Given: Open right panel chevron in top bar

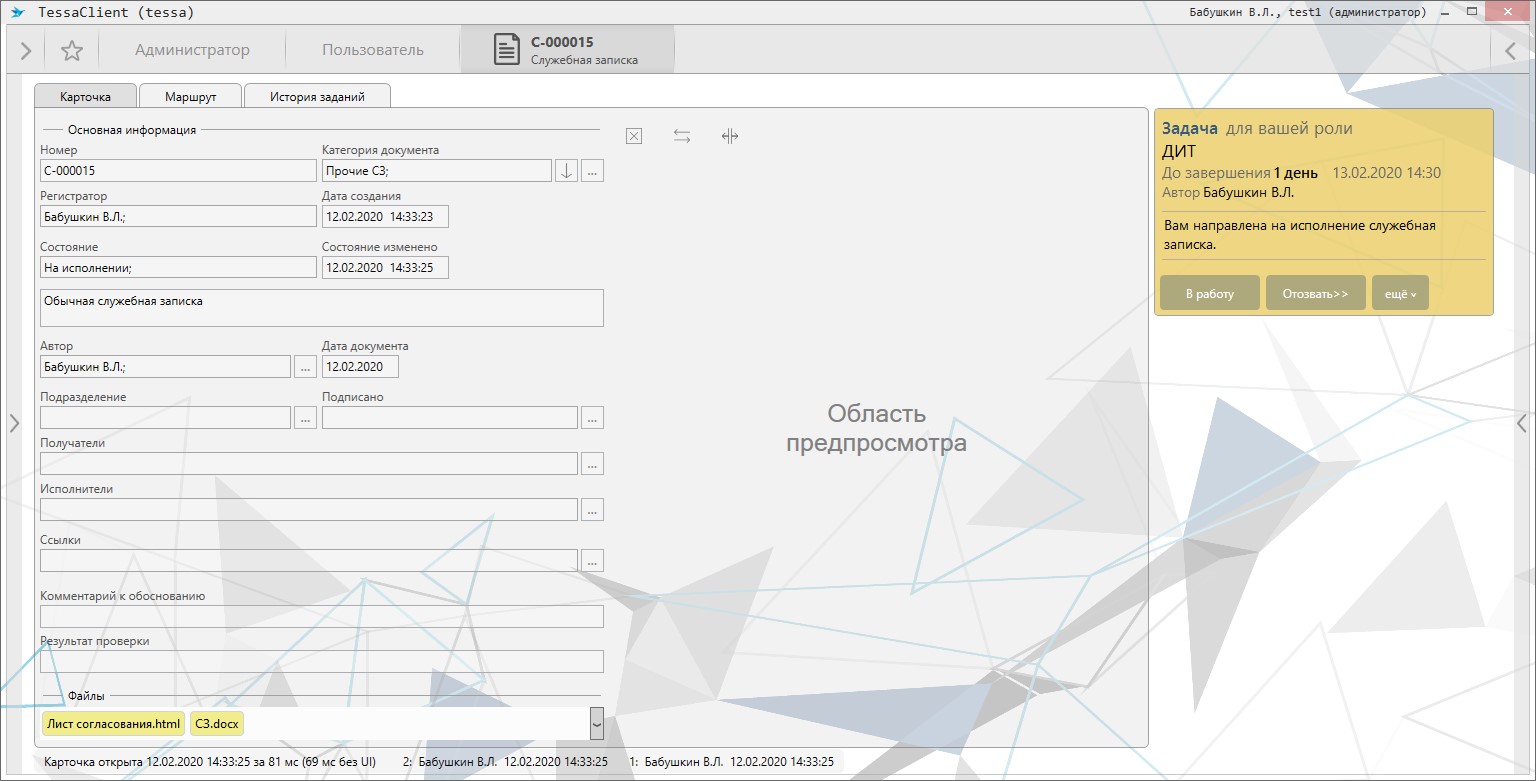Looking at the screenshot, I should (x=1510, y=51).
